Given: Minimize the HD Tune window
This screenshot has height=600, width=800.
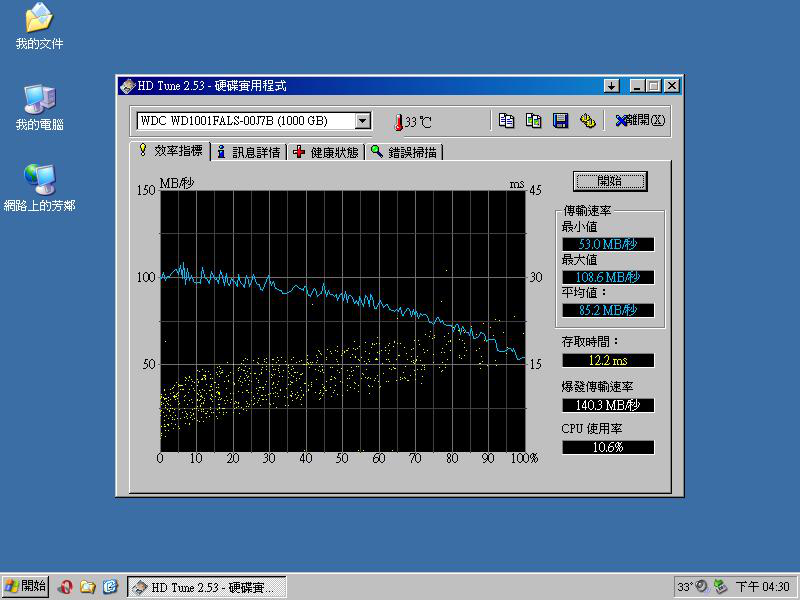Looking at the screenshot, I should click(637, 86).
